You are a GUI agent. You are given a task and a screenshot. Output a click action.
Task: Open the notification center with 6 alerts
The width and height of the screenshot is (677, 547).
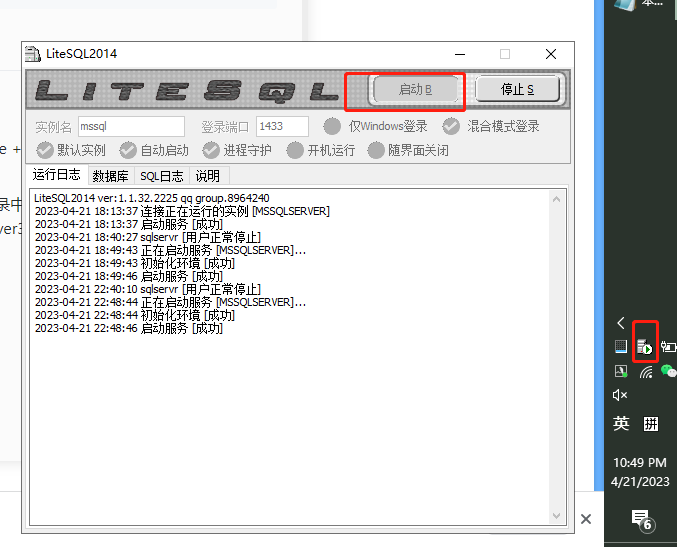coord(641,519)
